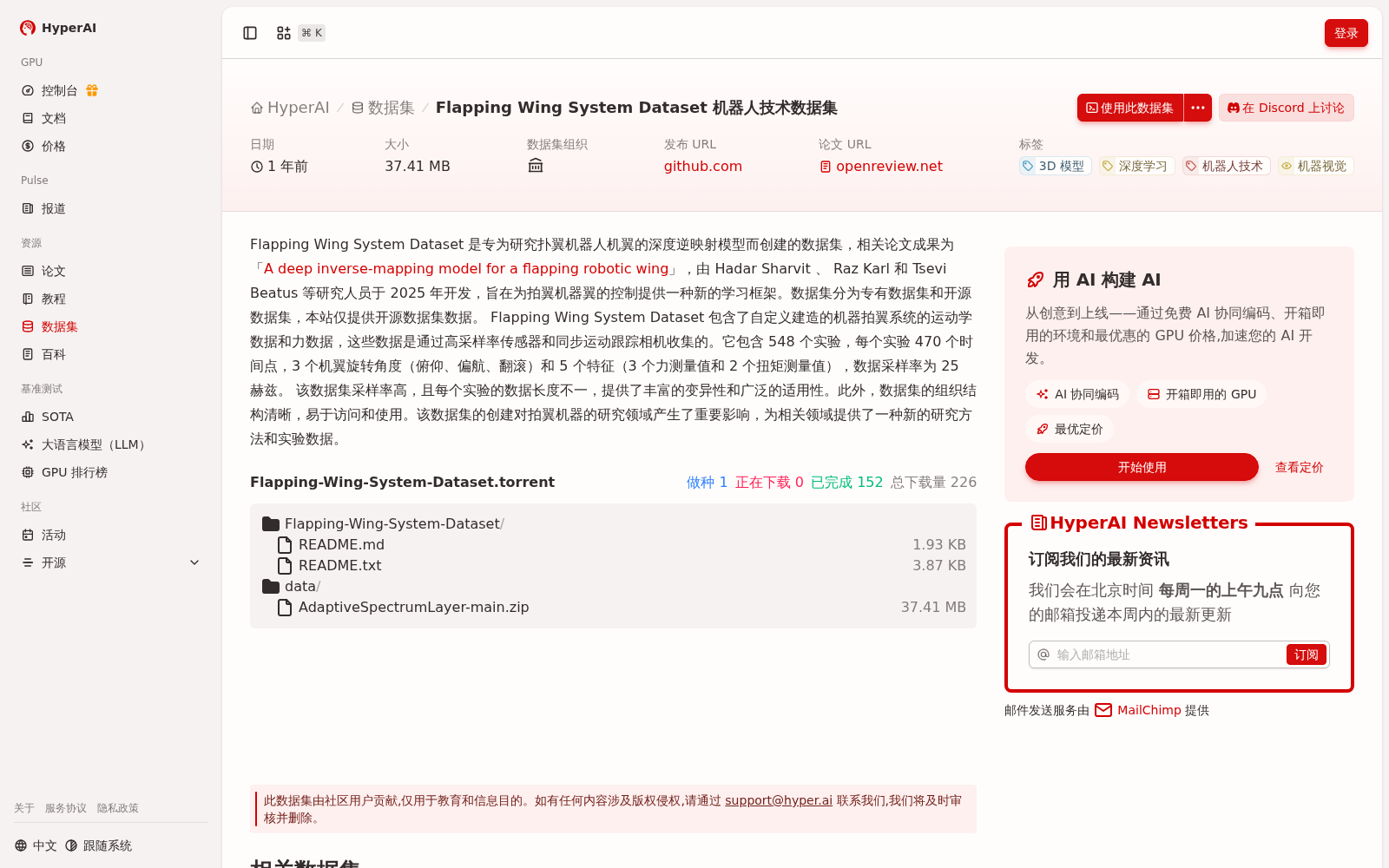Click the AI 协同编码 chip

click(1077, 394)
